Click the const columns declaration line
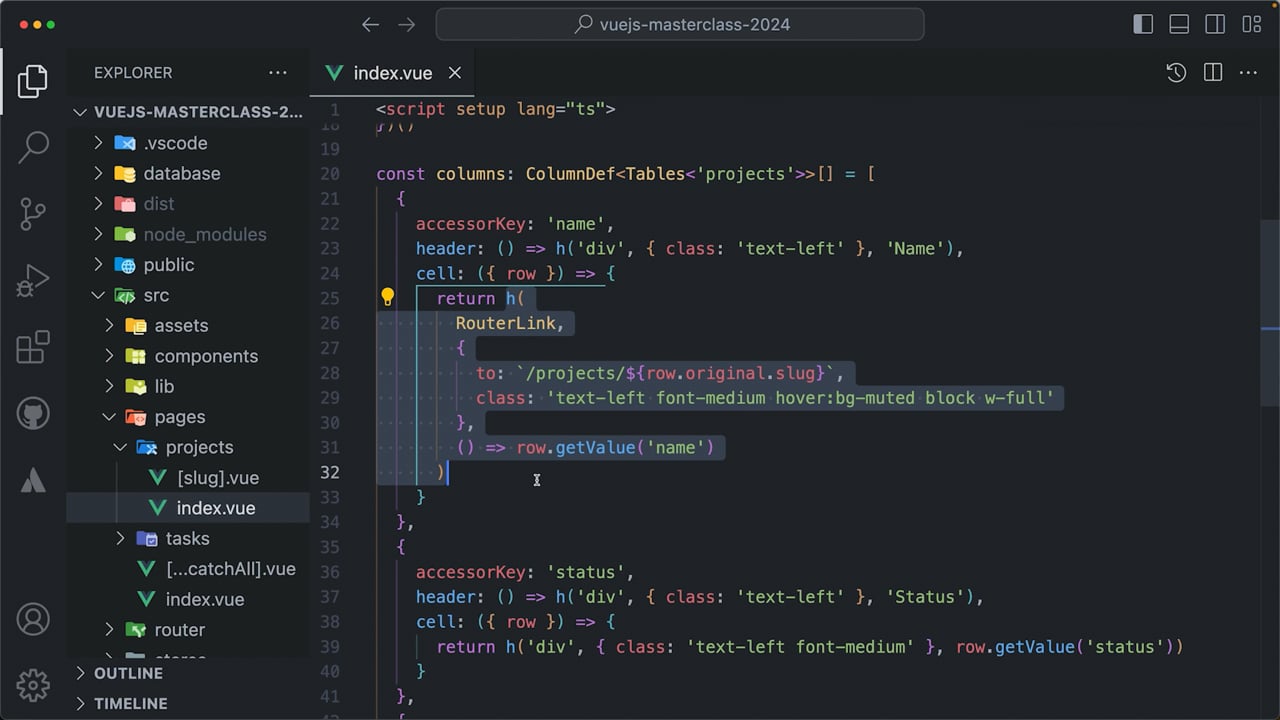Image resolution: width=1280 pixels, height=720 pixels. pos(626,174)
